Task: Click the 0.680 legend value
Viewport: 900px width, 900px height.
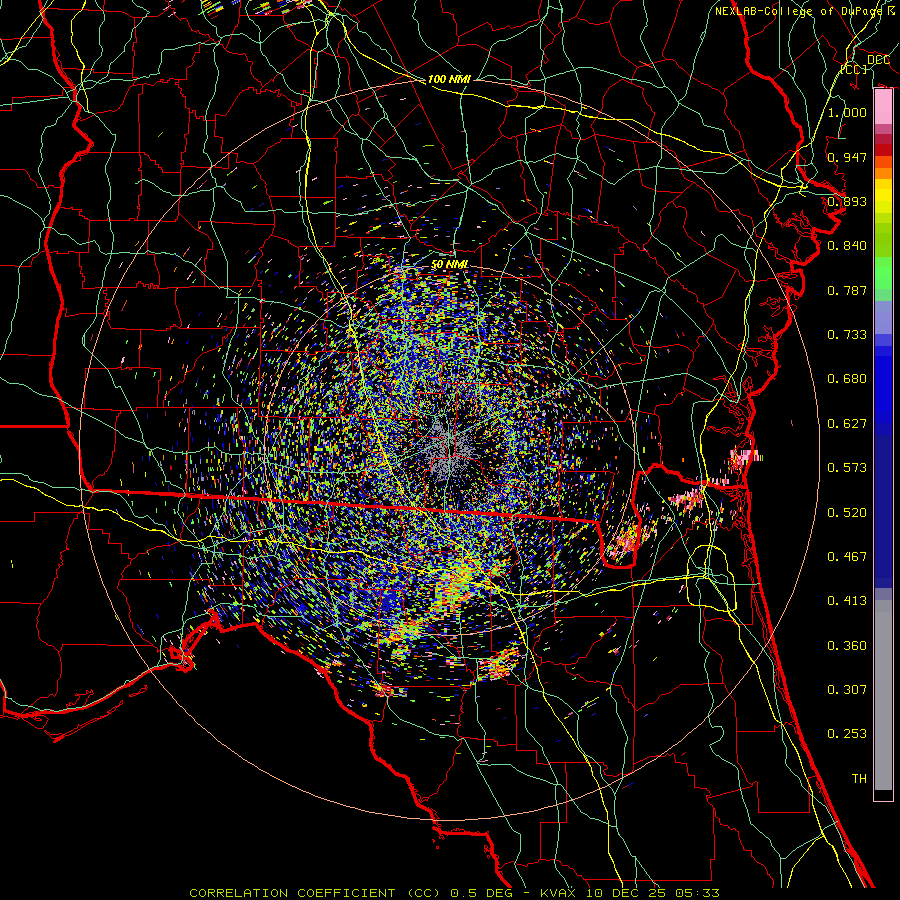Action: pyautogui.click(x=847, y=379)
